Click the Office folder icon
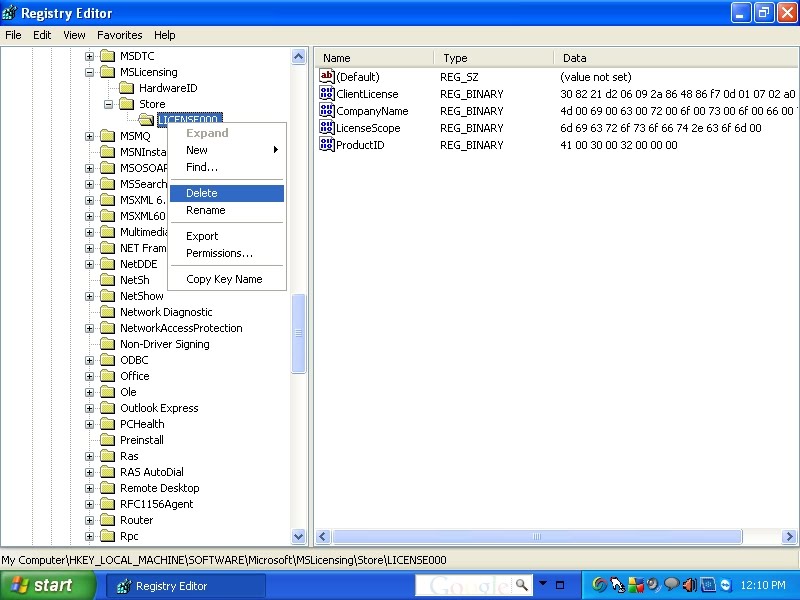 click(x=108, y=376)
